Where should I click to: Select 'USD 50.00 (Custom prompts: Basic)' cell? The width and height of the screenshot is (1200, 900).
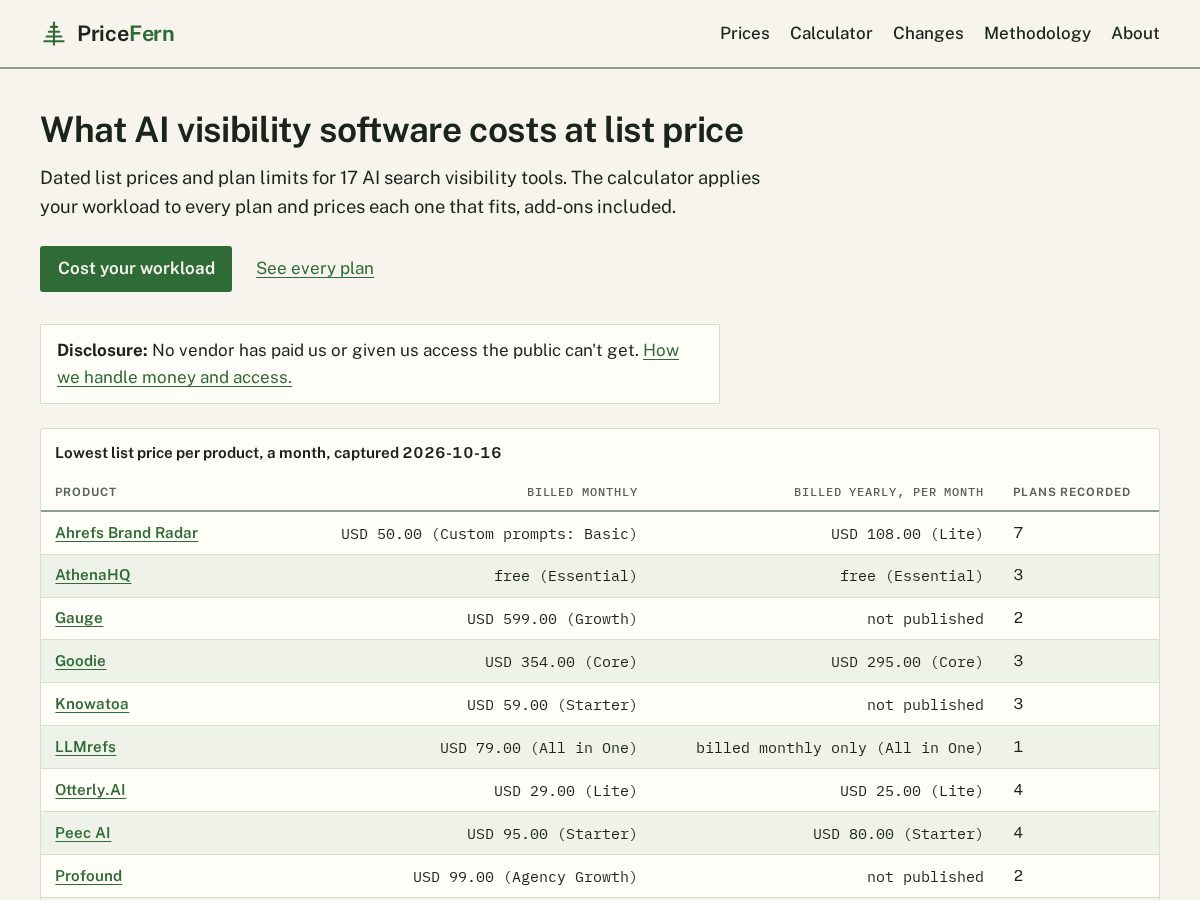pyautogui.click(x=489, y=534)
